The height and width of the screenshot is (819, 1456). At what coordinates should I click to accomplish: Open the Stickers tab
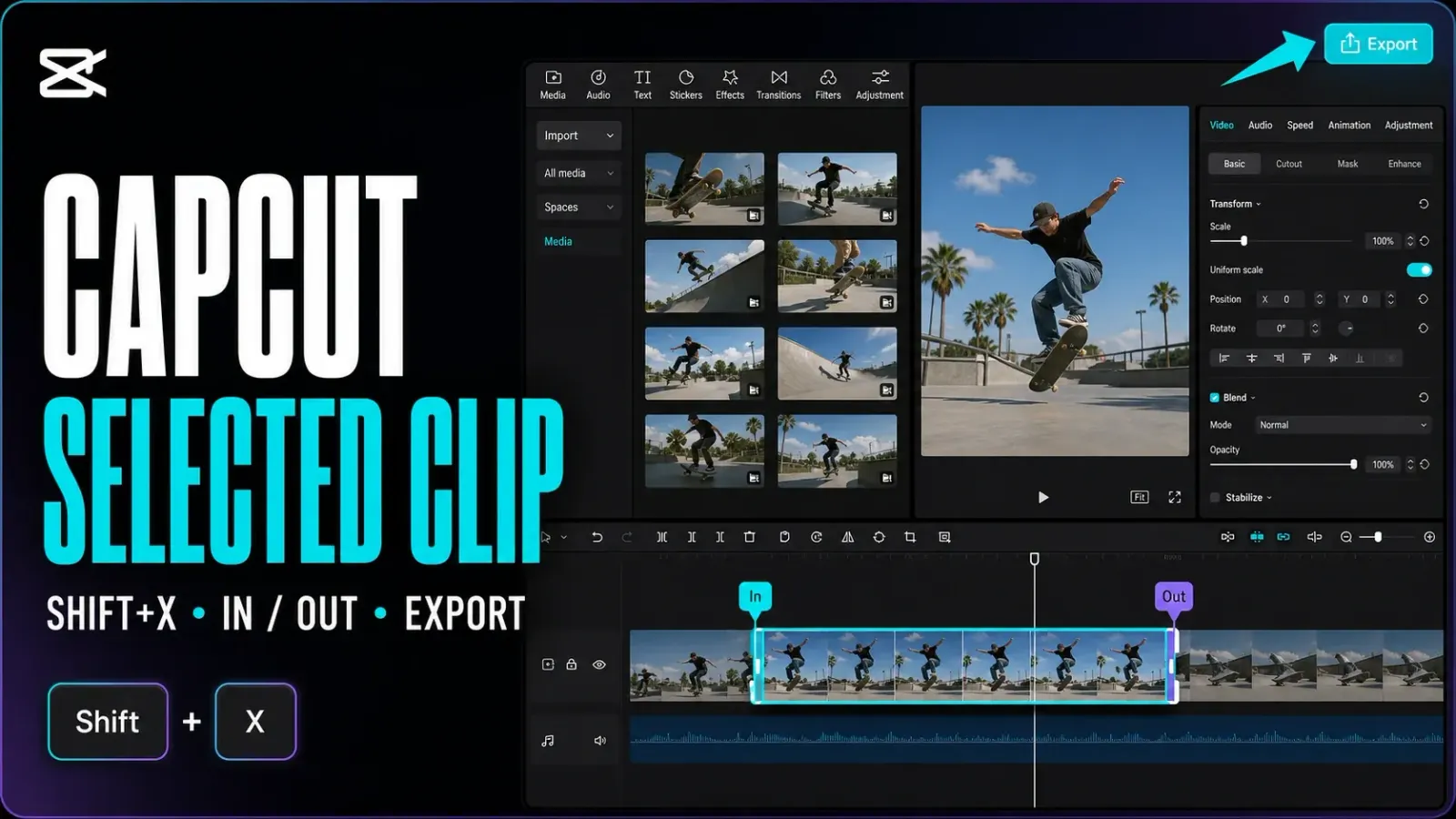pos(686,85)
